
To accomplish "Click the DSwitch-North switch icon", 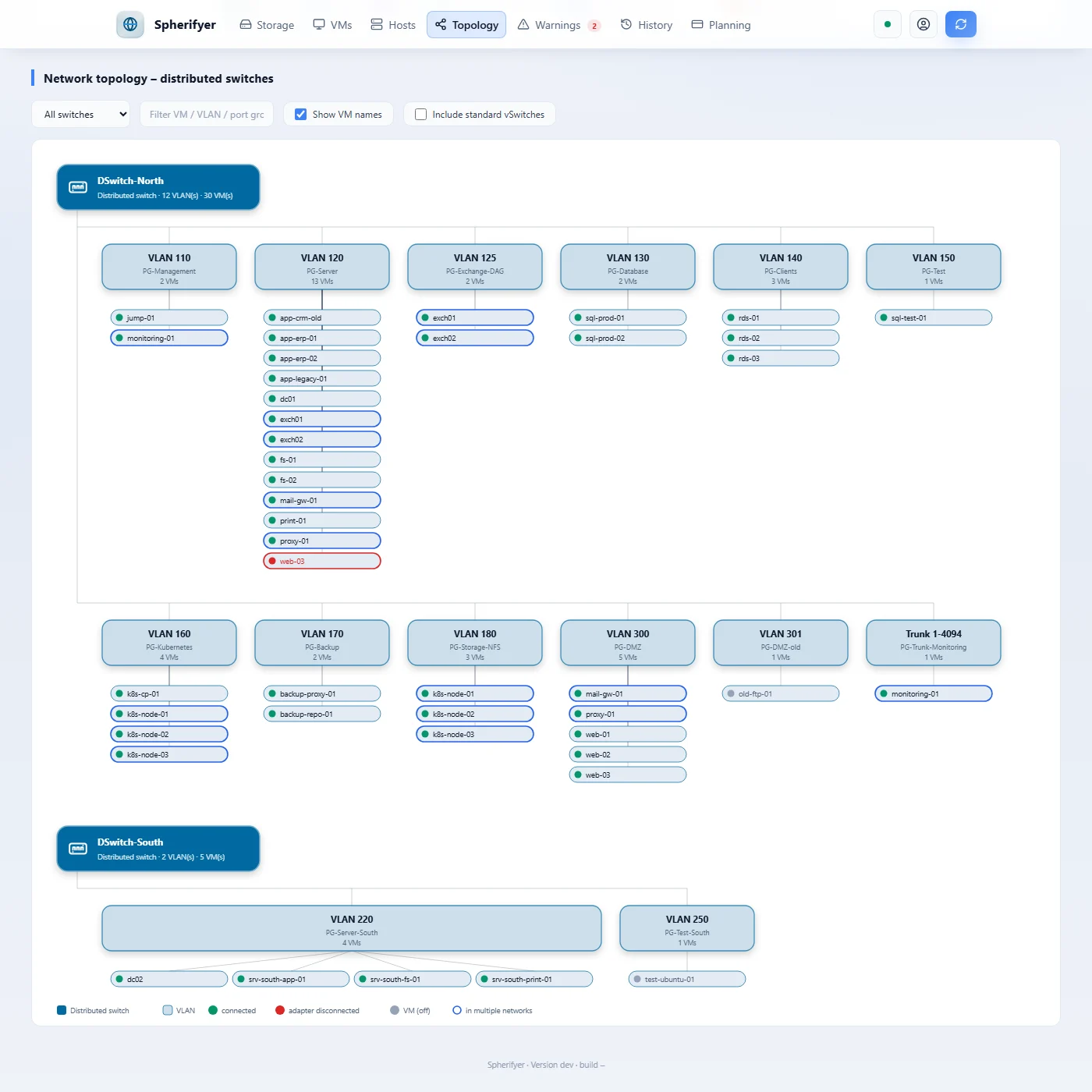I will pos(78,187).
